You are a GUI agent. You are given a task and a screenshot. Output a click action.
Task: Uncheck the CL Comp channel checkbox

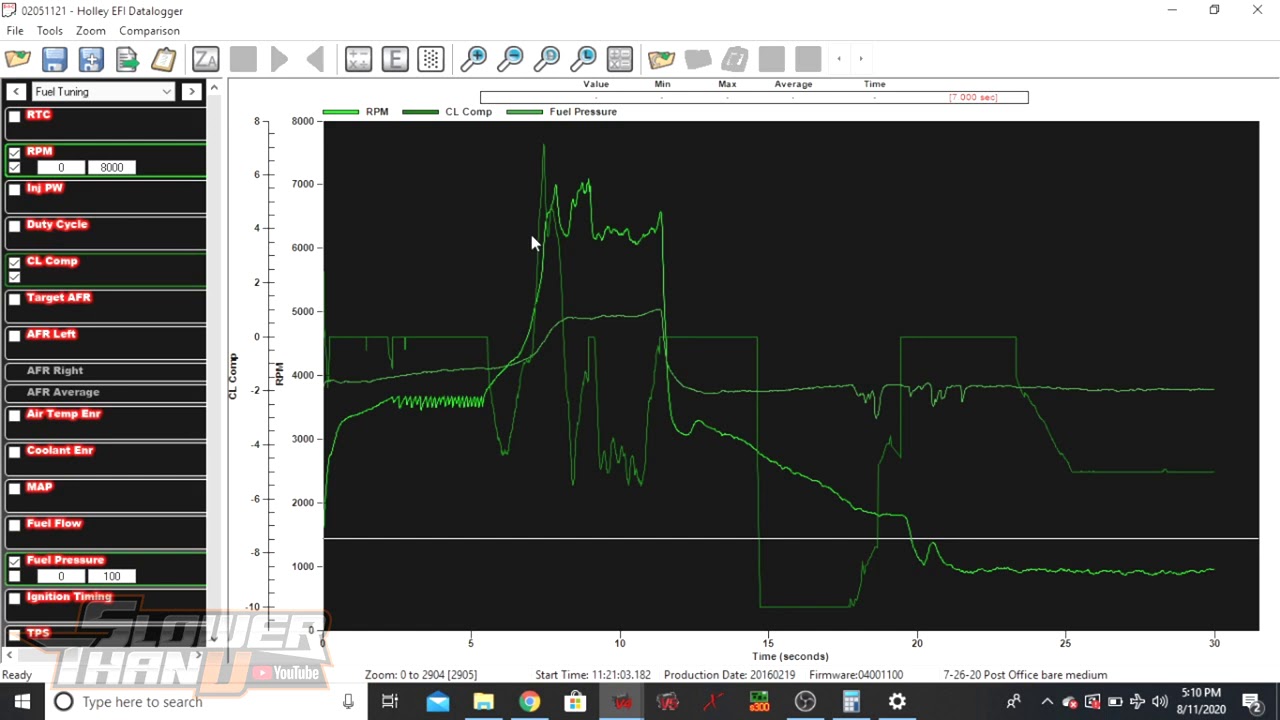pos(14,263)
